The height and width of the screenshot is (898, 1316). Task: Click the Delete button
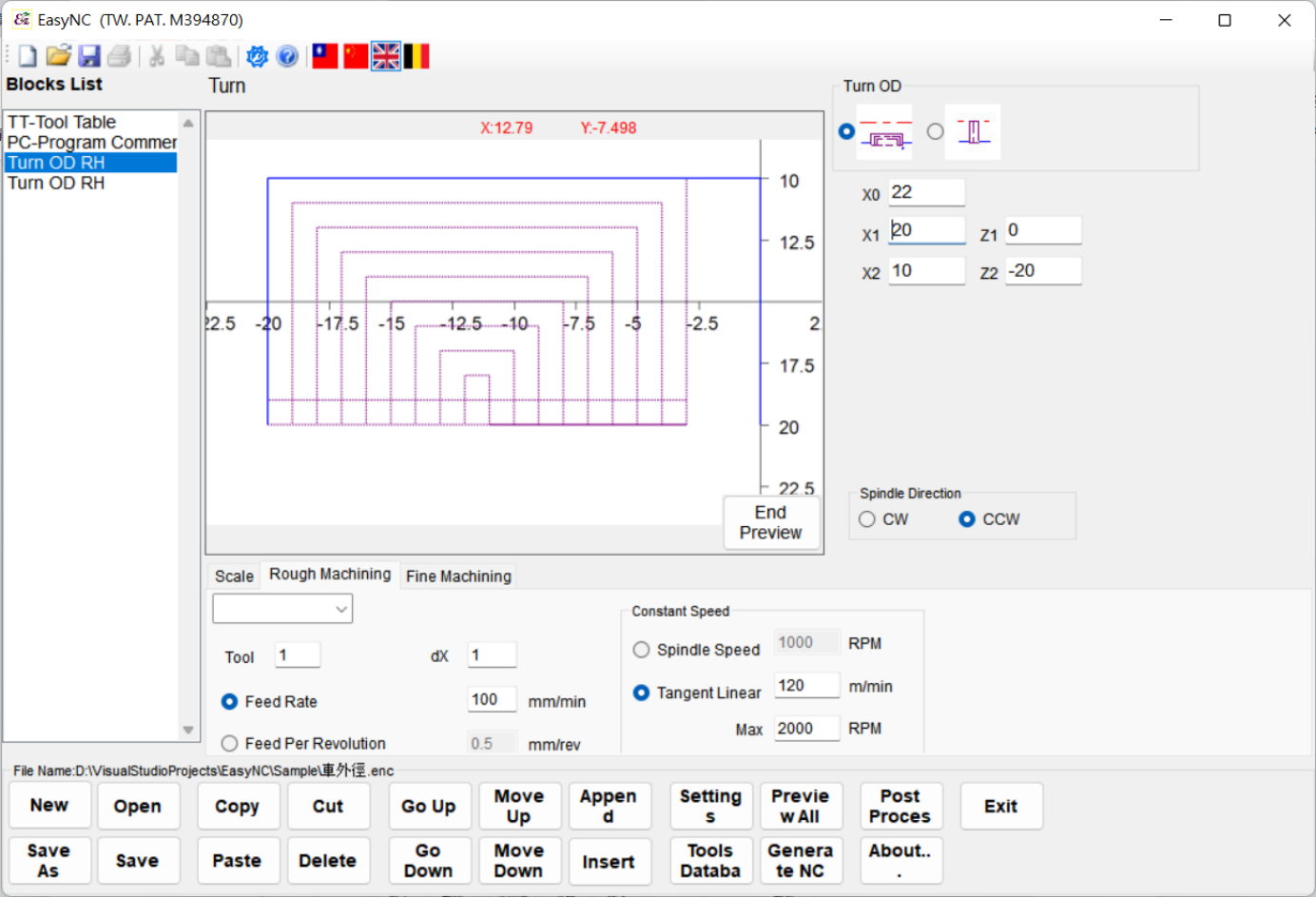pos(328,861)
